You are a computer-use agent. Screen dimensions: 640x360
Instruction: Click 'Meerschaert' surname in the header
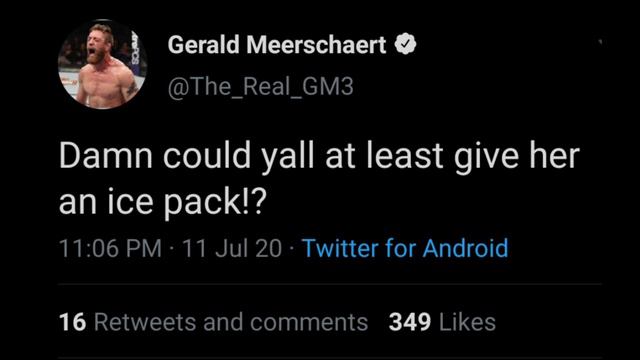(x=316, y=44)
